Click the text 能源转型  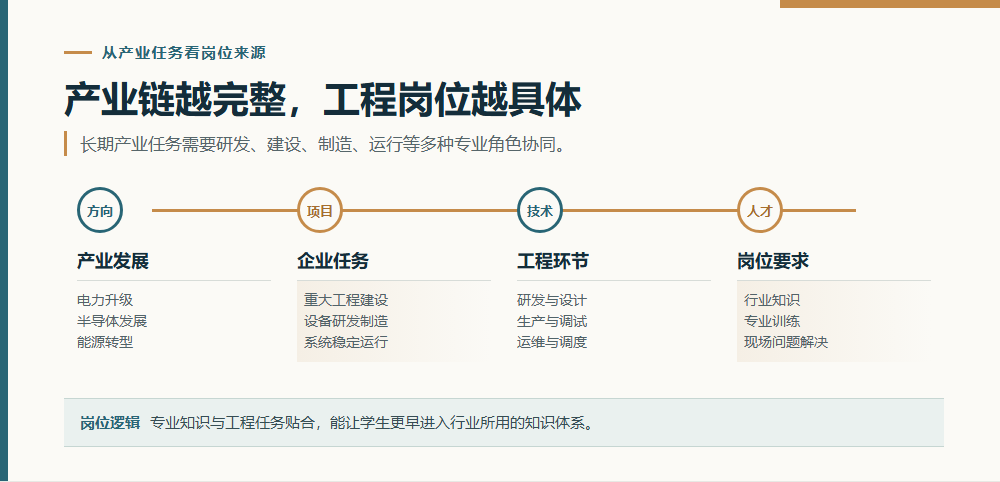tap(105, 342)
